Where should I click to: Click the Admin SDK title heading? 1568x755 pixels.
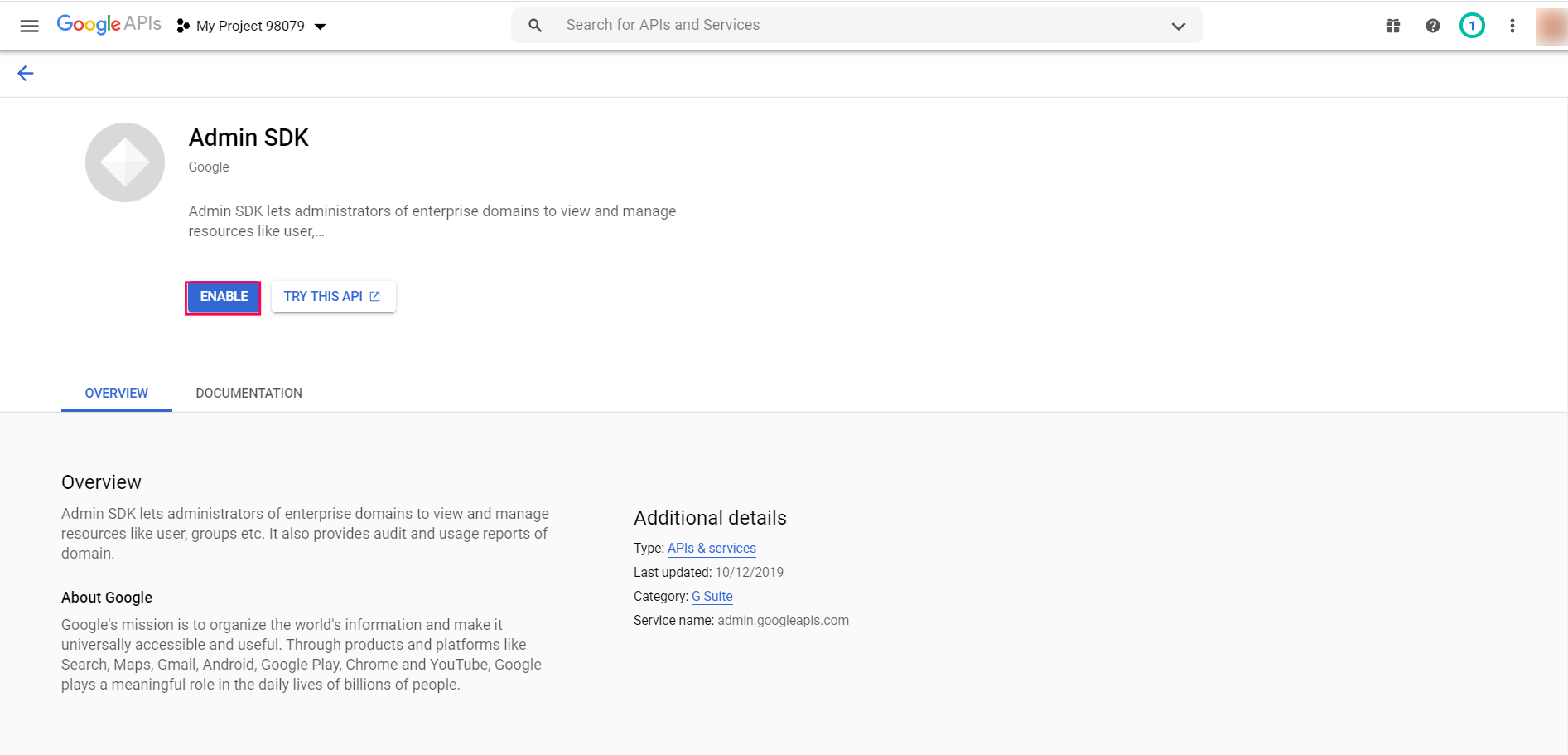(x=248, y=138)
